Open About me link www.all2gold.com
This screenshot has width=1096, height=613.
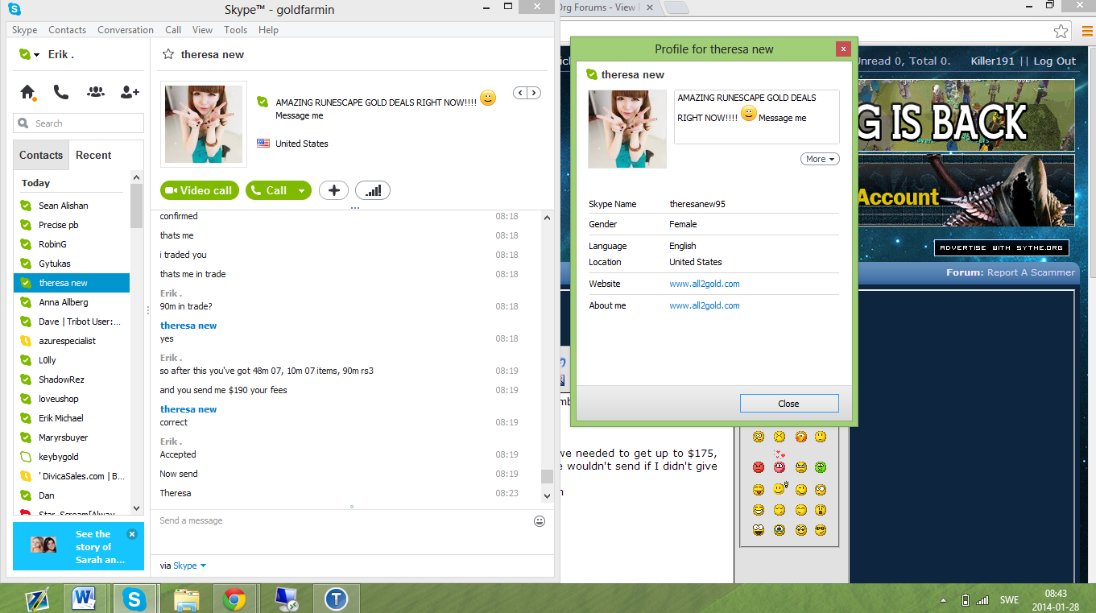pos(704,305)
